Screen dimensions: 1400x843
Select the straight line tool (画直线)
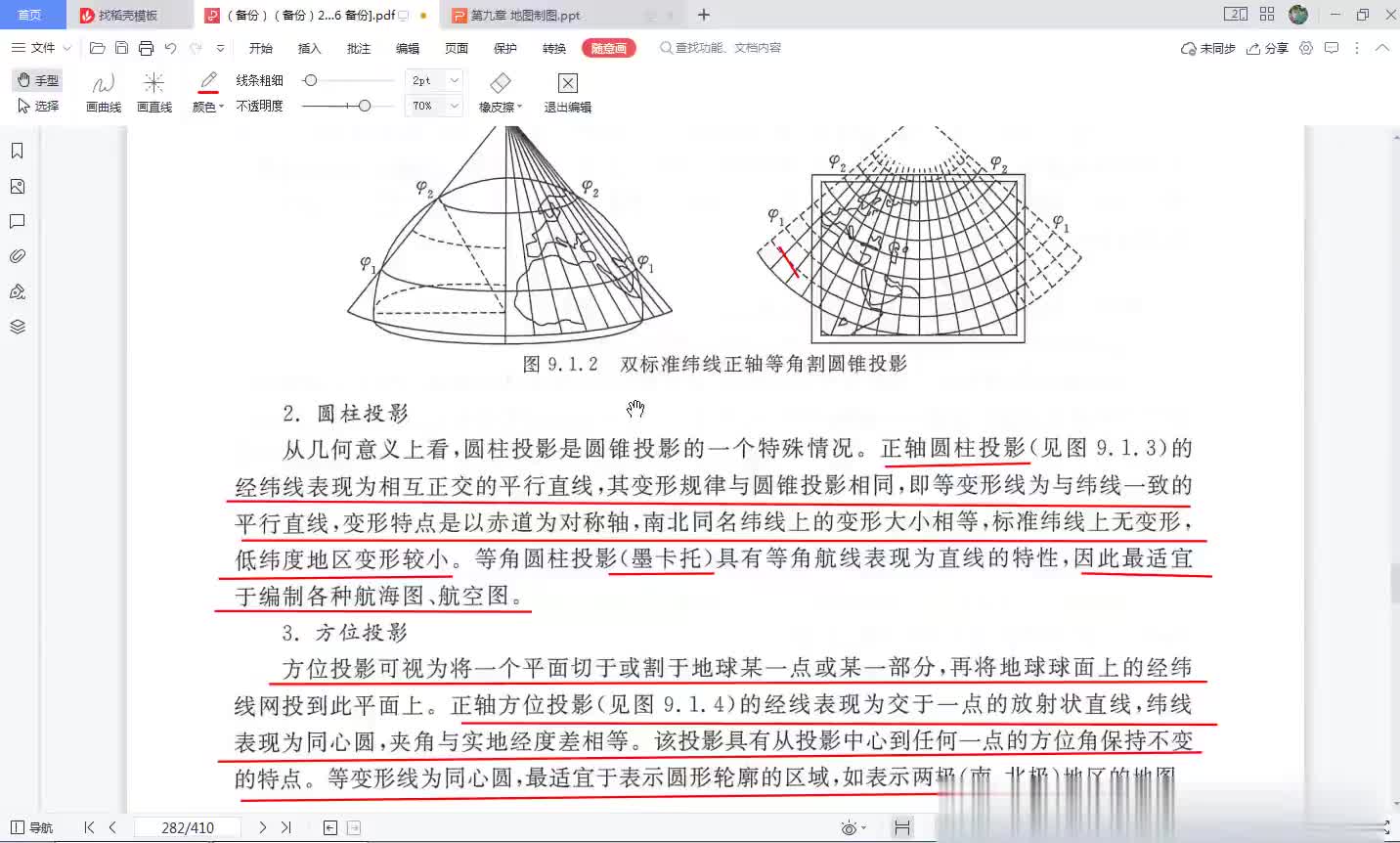153,91
